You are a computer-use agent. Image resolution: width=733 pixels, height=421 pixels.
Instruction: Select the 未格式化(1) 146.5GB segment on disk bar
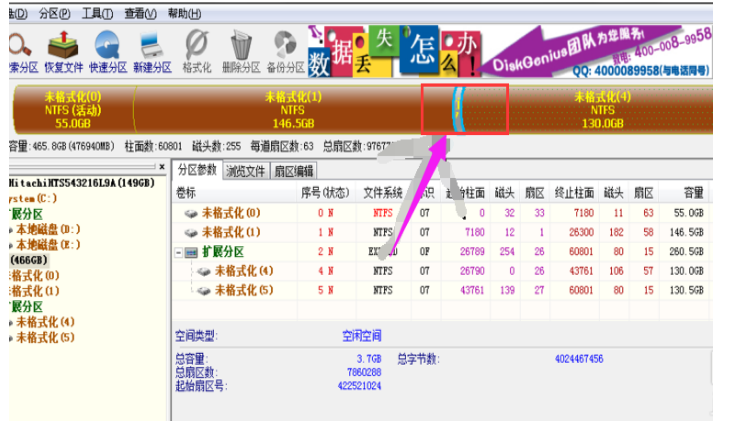click(293, 110)
